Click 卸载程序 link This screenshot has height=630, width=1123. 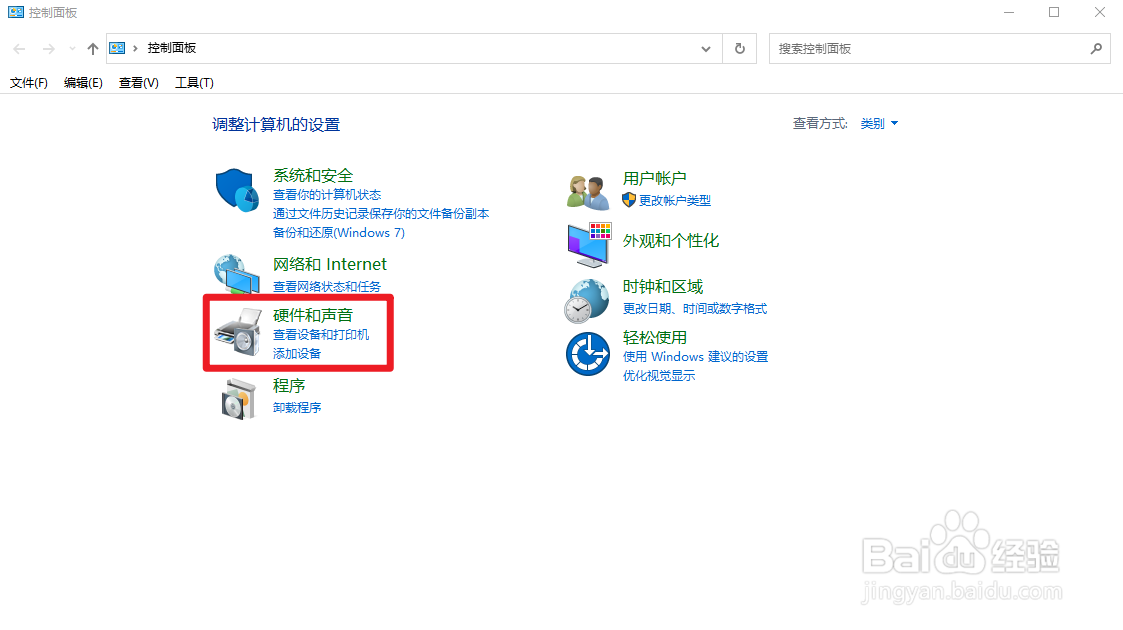297,407
